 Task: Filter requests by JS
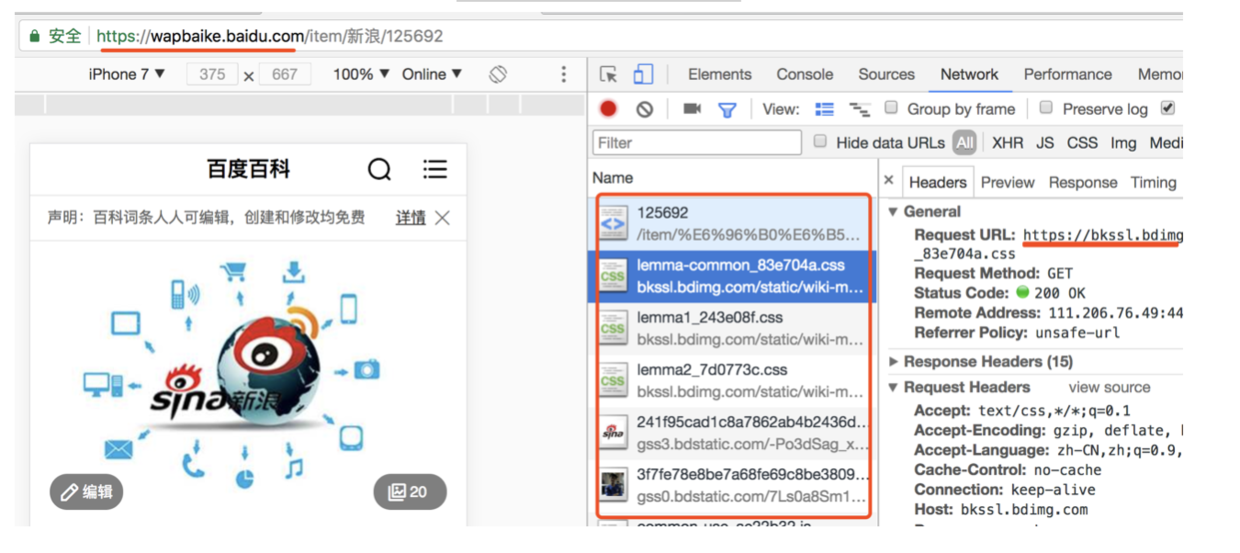[x=1045, y=143]
